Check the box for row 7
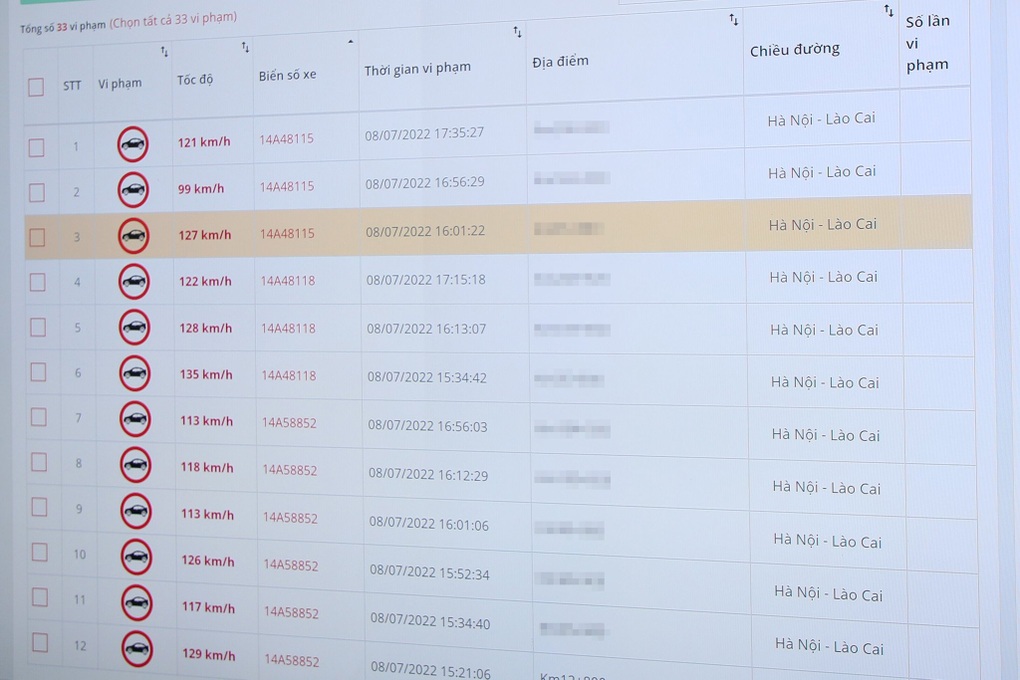The image size is (1020, 680). pyautogui.click(x=39, y=417)
